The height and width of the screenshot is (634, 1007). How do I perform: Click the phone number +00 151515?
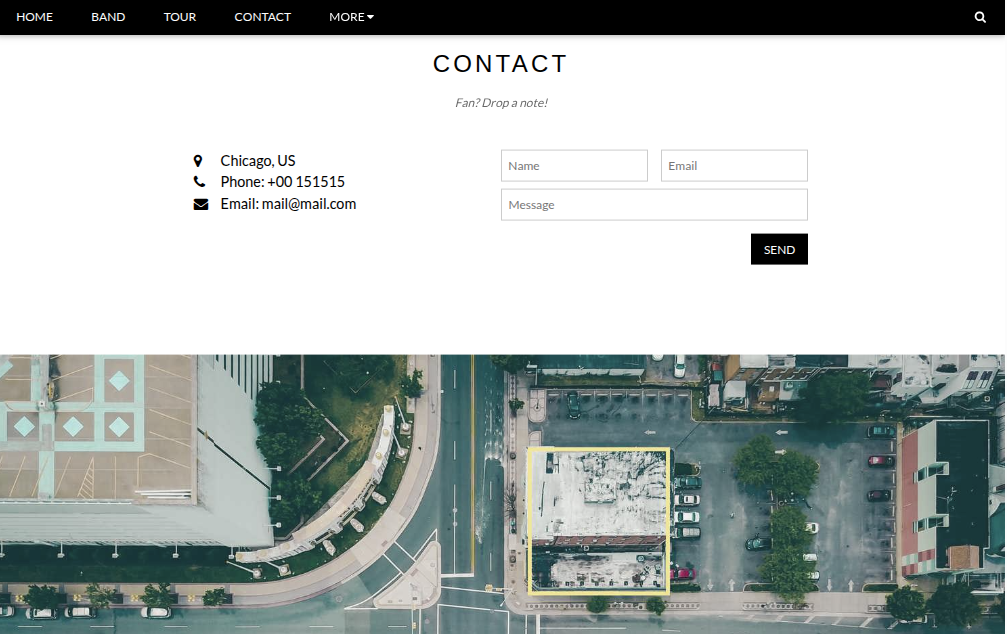pos(306,182)
